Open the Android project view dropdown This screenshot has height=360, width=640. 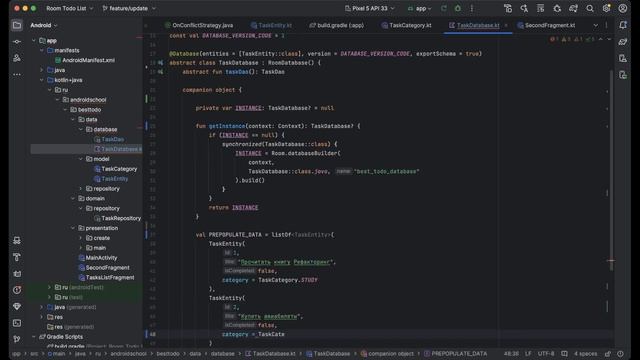(x=44, y=25)
